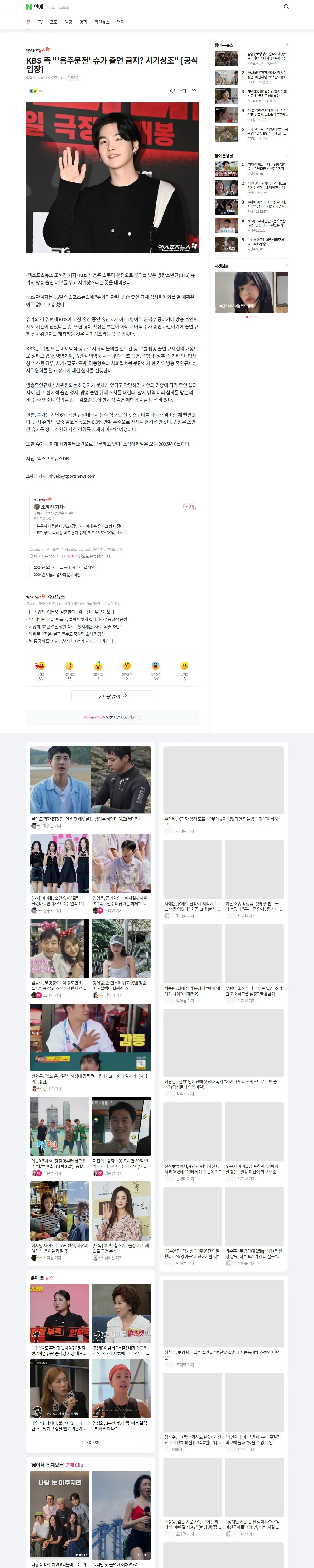Image resolution: width=314 pixels, height=1568 pixels.
Task: Expand 많이 본 뉴스 with its arrow
Action: [x=287, y=45]
